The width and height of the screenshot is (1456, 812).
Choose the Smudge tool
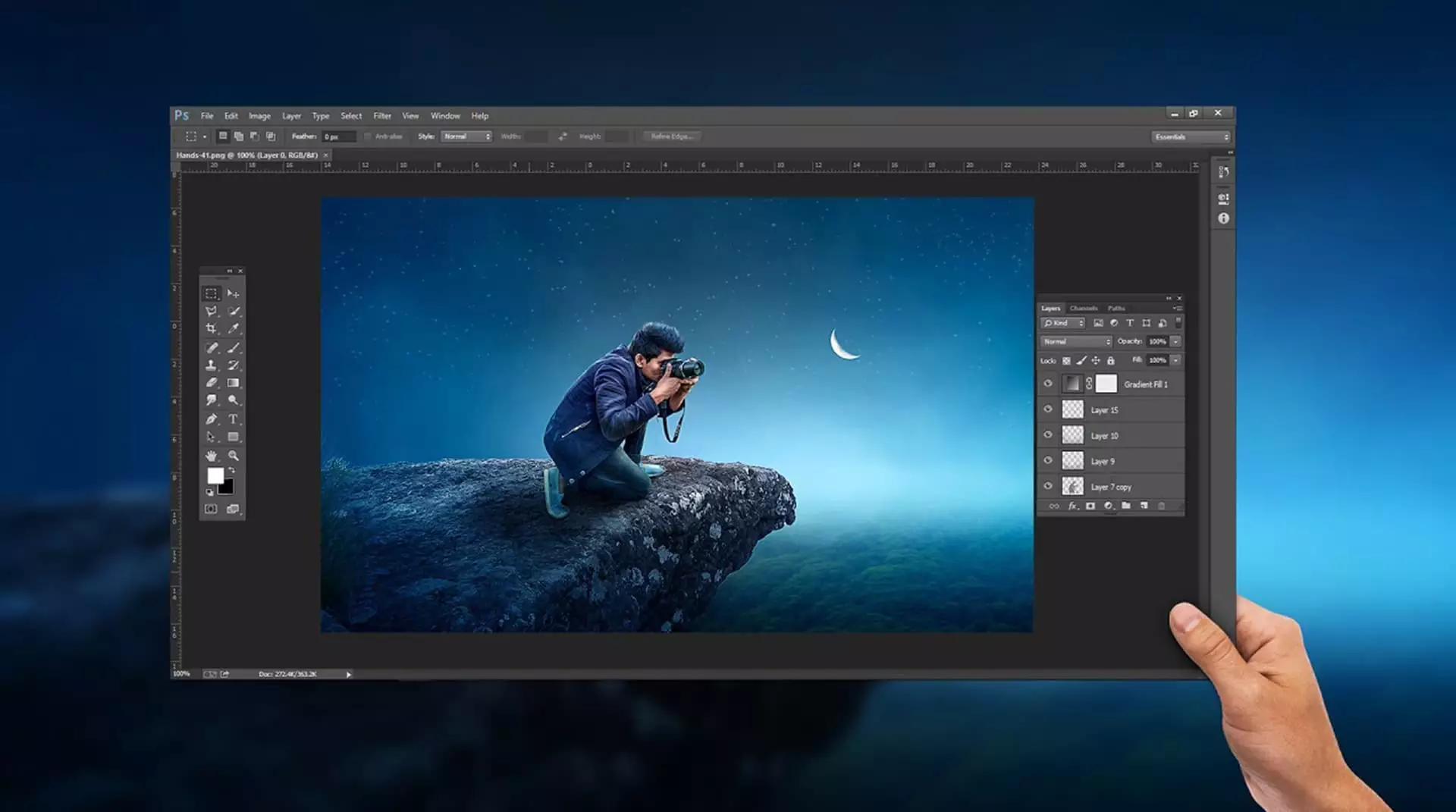coord(212,400)
